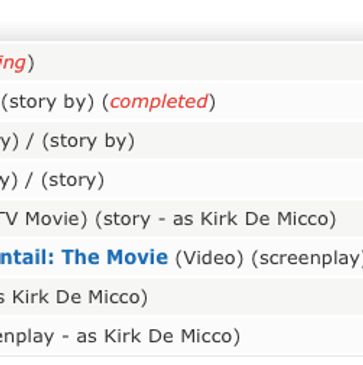
Task: Select "enplay - as Kirk De Micco)" credit
Action: point(120,336)
